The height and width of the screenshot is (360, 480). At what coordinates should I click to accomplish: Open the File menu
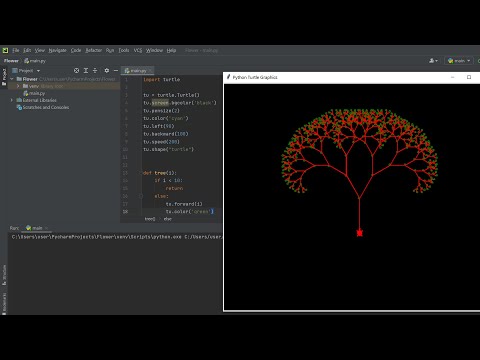[16, 50]
